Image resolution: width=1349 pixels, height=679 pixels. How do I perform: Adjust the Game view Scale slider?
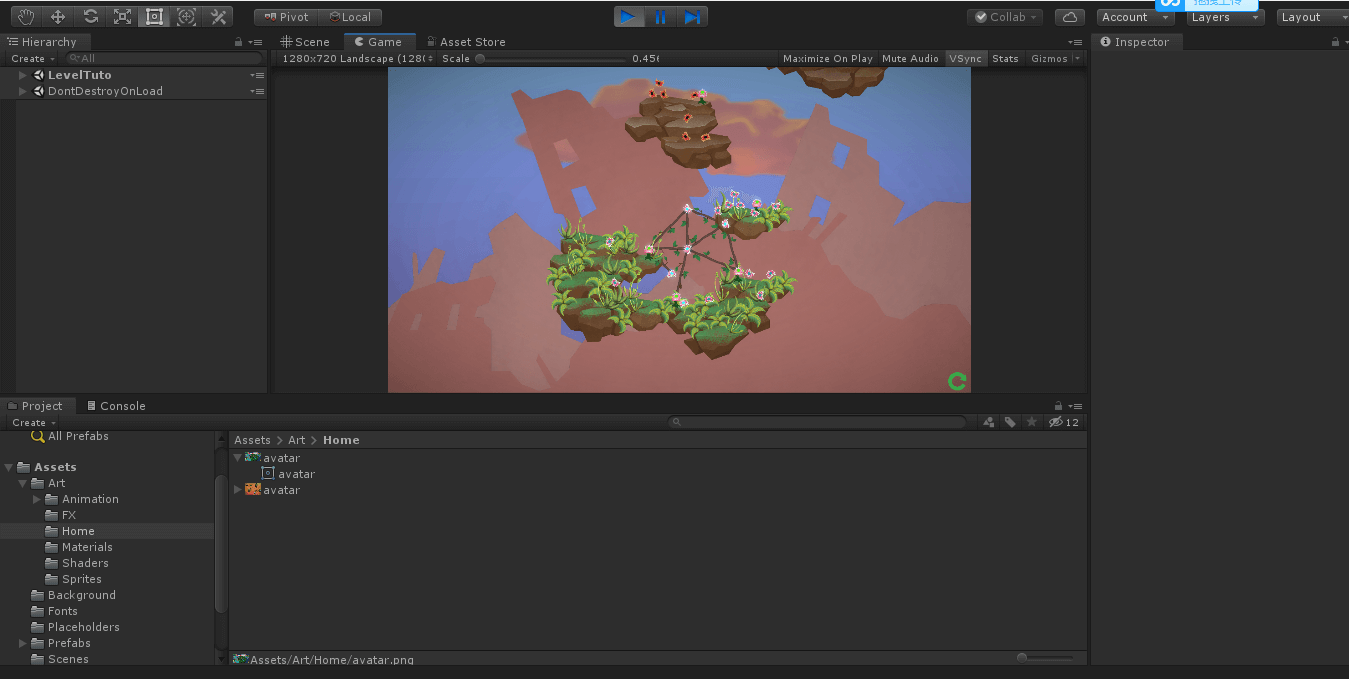[x=553, y=58]
